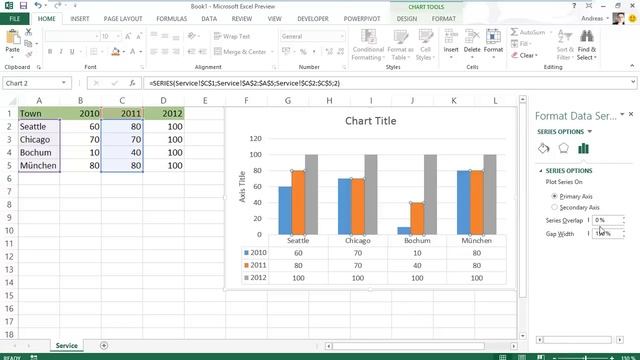Click the Fill Color bucket icon

click(x=116, y=52)
